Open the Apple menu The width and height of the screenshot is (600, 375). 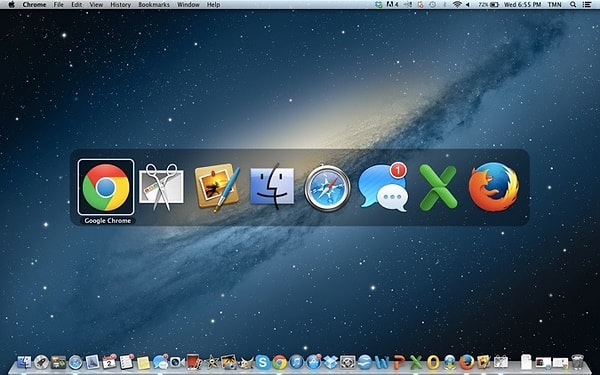(x=11, y=5)
